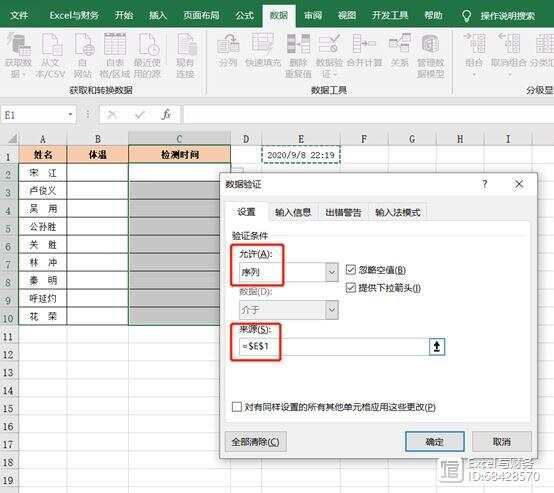Open the Home (开始) ribbon tab
The height and width of the screenshot is (493, 554).
click(124, 15)
